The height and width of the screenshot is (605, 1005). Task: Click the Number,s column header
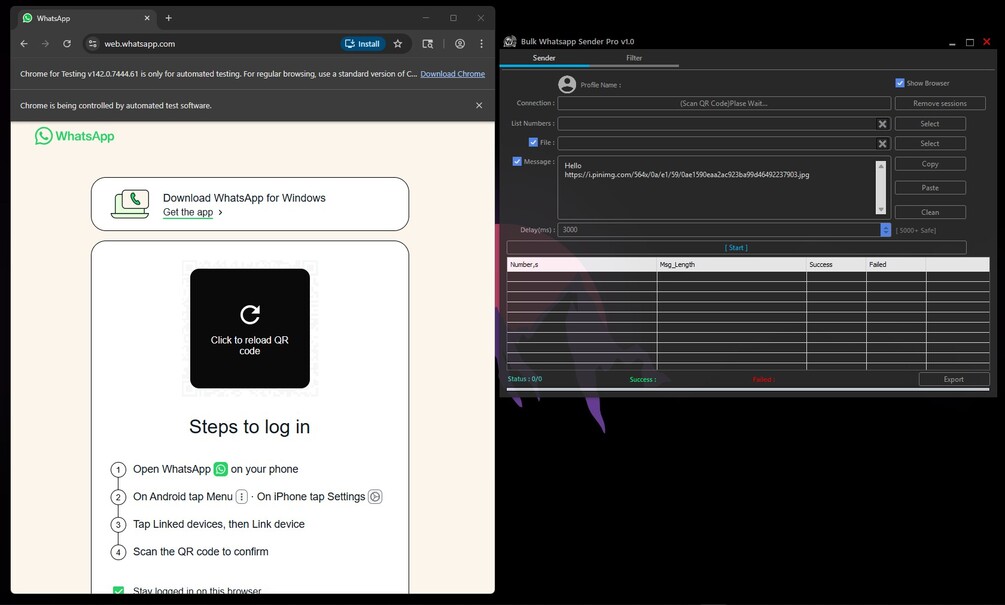pos(581,264)
